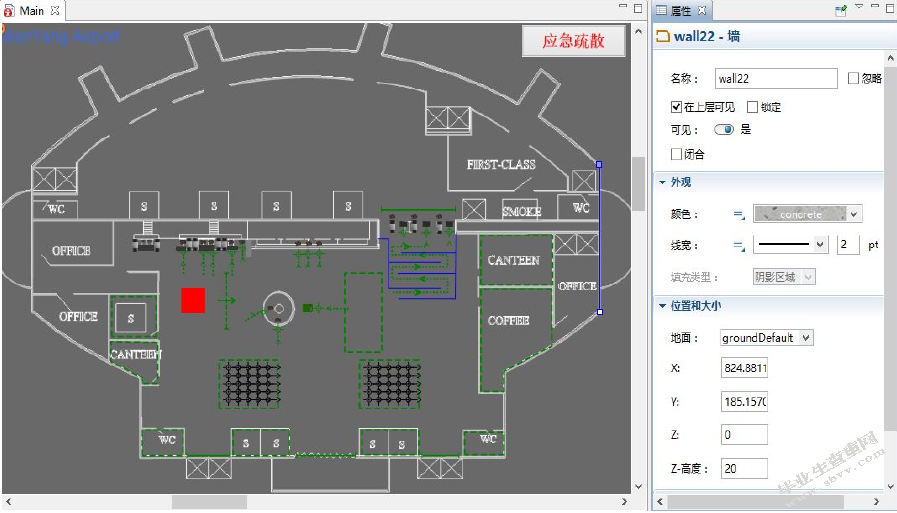Click properties panel scroll down arrow
Image resolution: width=897 pixels, height=513 pixels.
890,486
